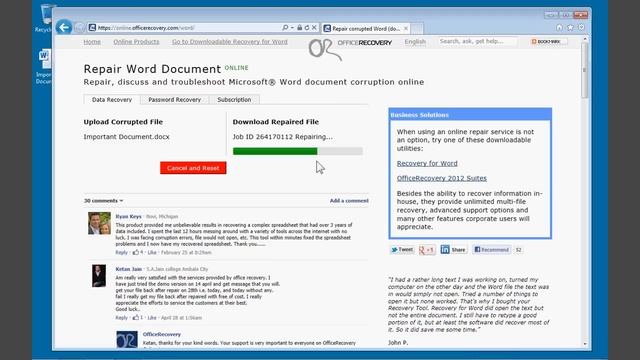Click the Search, ask, get help field
This screenshot has width=640, height=360.
click(x=477, y=41)
